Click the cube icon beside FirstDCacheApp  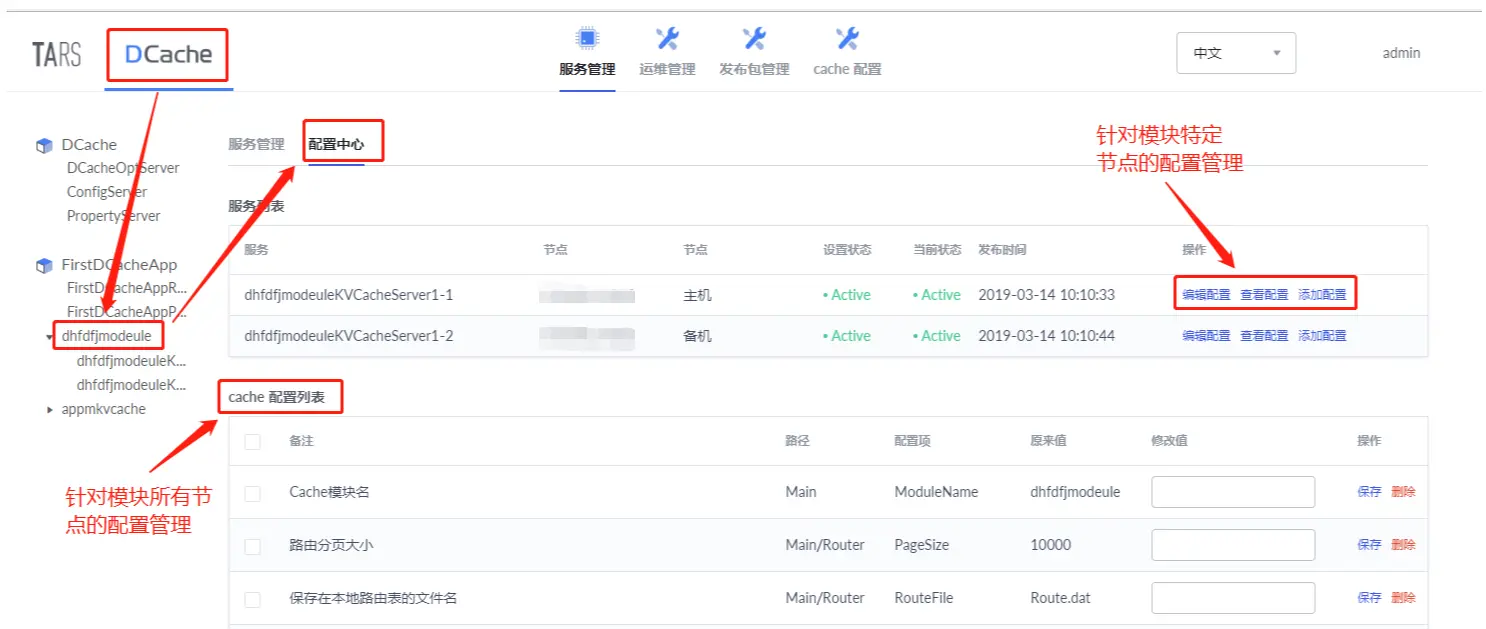(44, 266)
